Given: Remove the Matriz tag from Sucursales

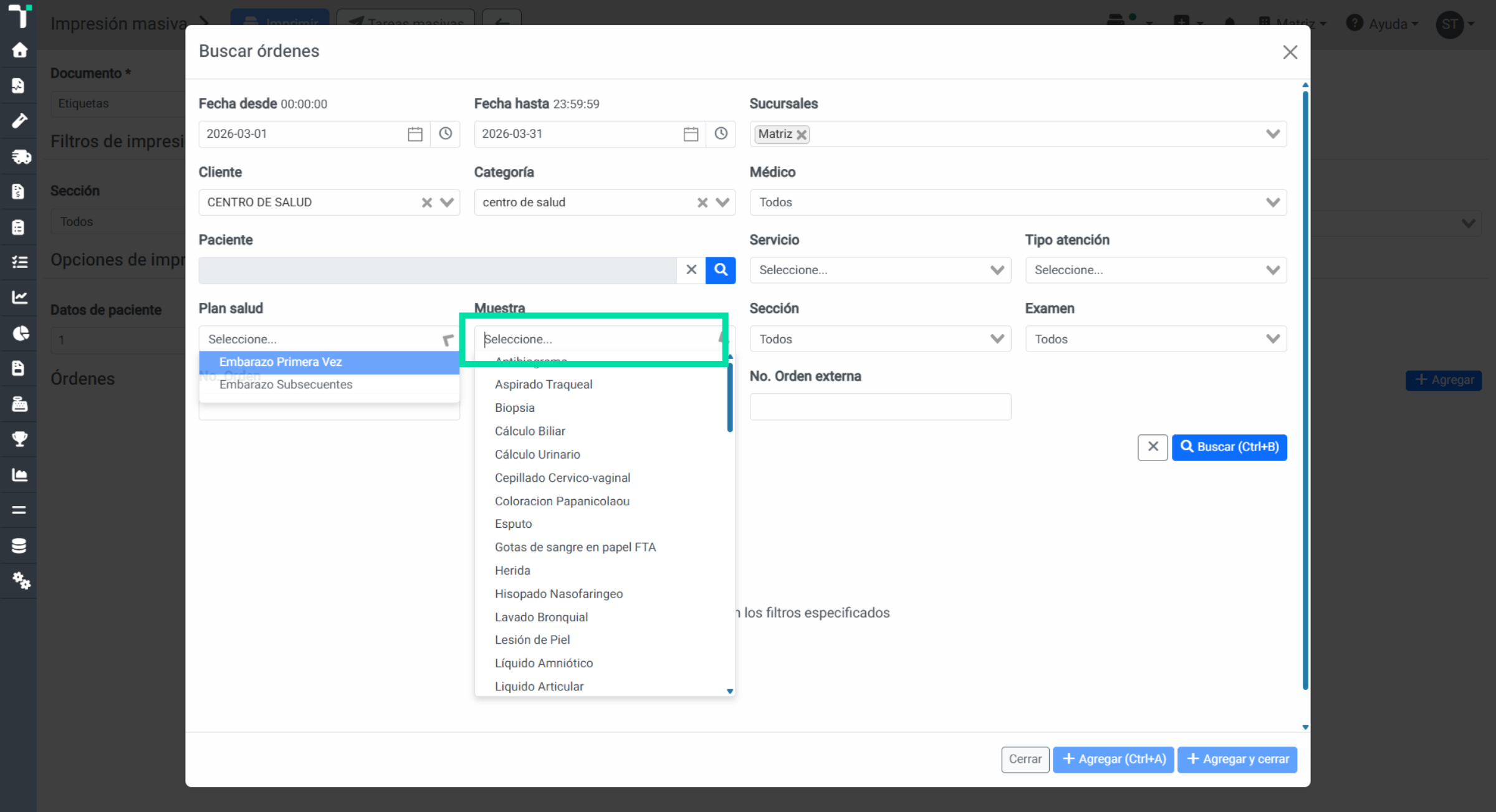Looking at the screenshot, I should point(802,135).
